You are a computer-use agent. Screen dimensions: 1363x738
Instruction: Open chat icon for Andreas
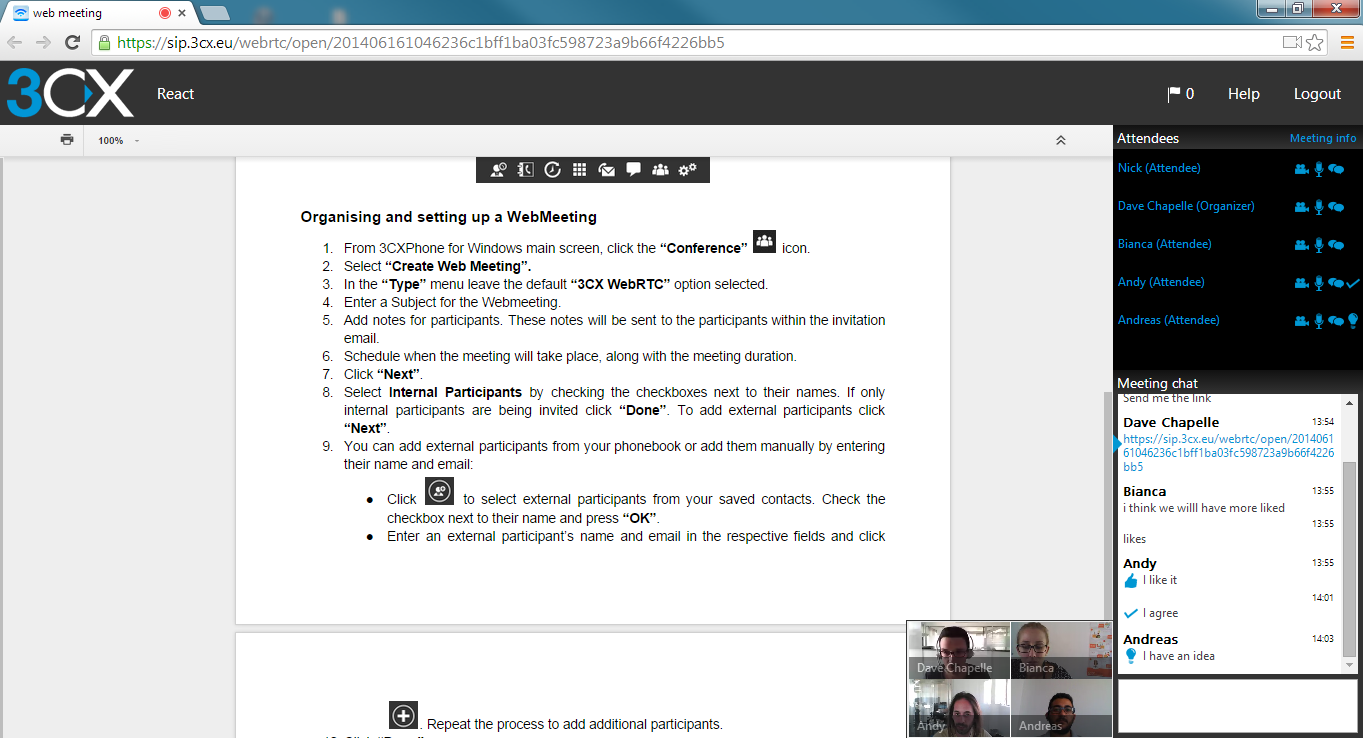pos(1336,321)
